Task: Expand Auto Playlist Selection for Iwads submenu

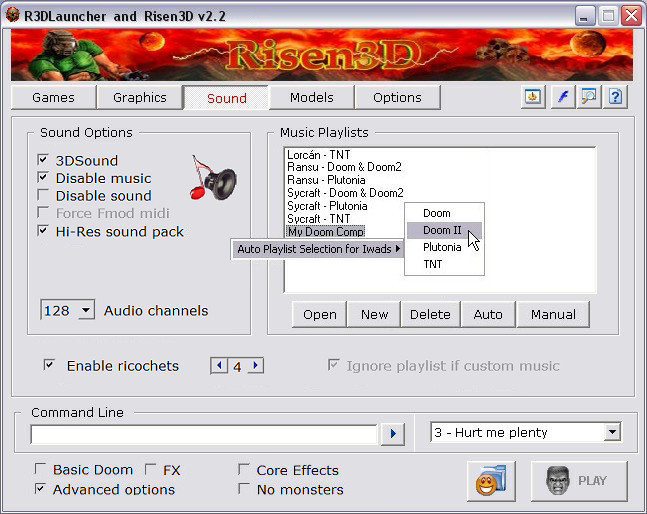Action: 319,249
